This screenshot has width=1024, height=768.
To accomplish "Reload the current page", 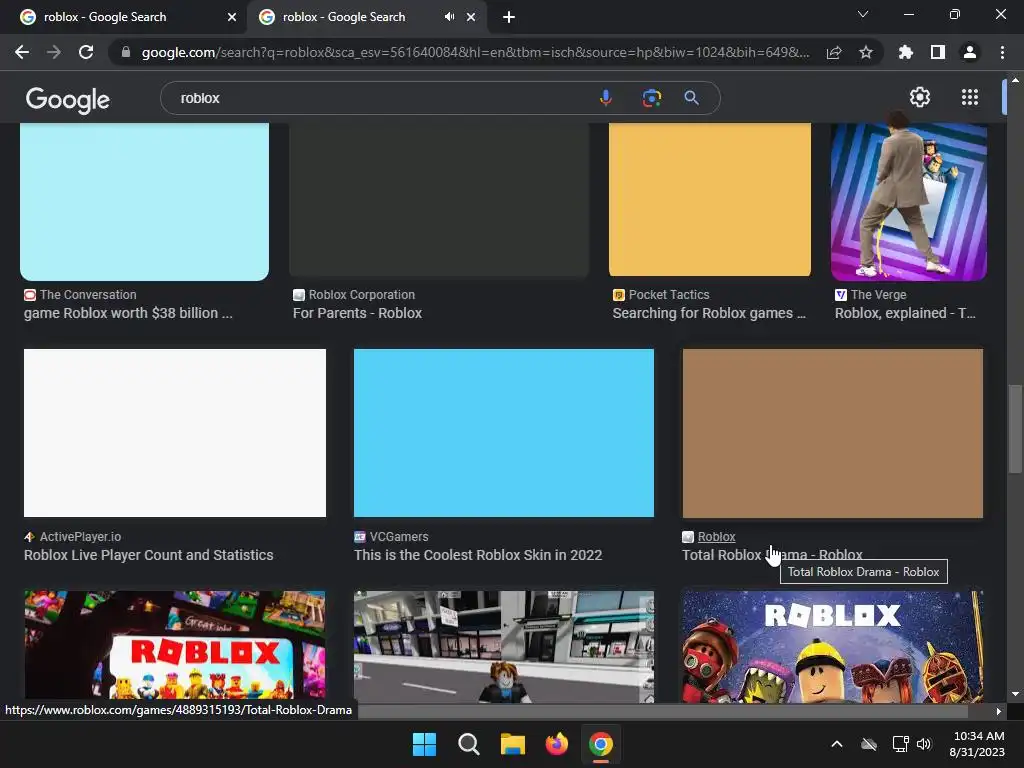I will [86, 52].
